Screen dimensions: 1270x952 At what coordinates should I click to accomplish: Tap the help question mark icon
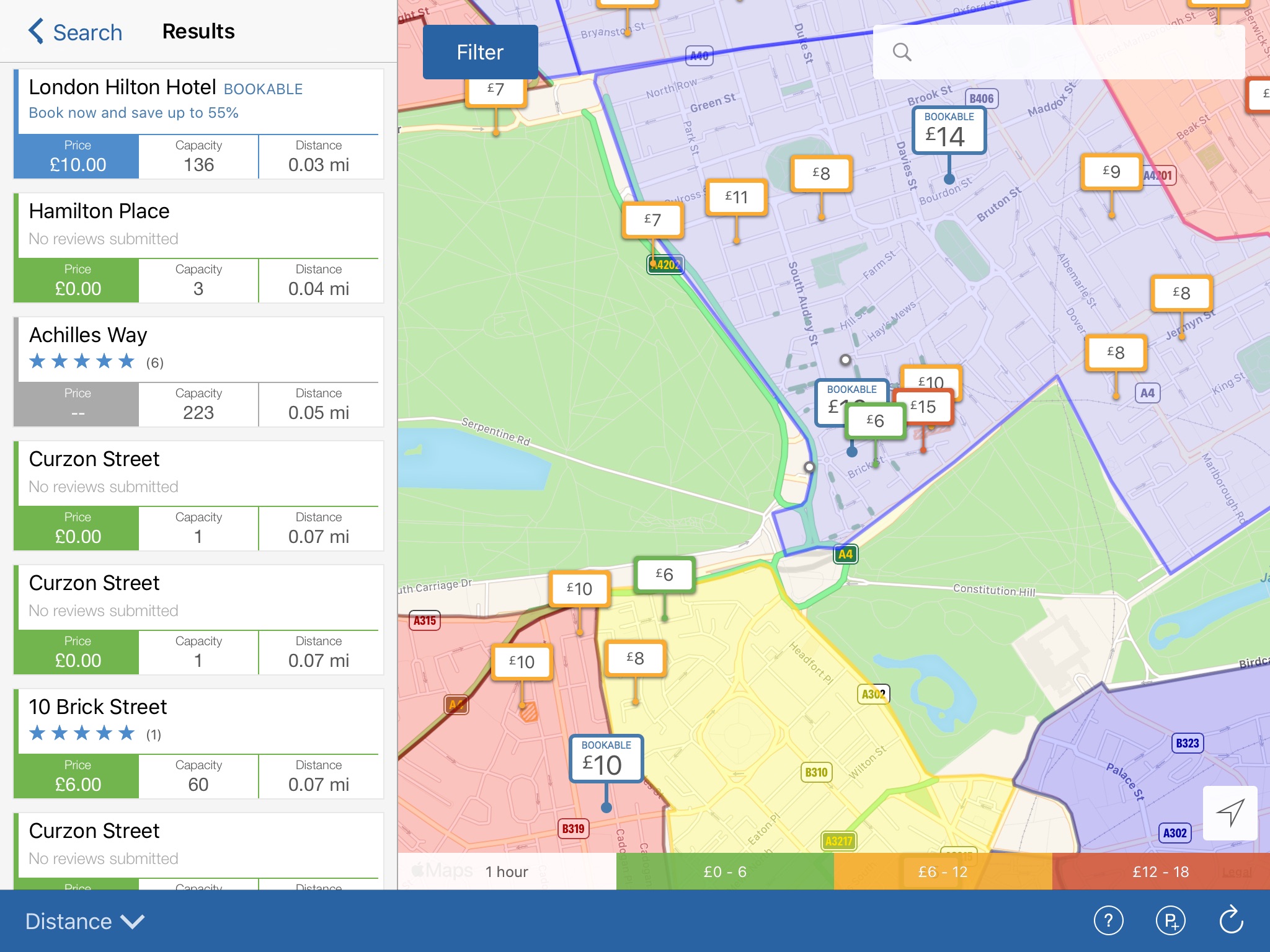[x=1108, y=920]
